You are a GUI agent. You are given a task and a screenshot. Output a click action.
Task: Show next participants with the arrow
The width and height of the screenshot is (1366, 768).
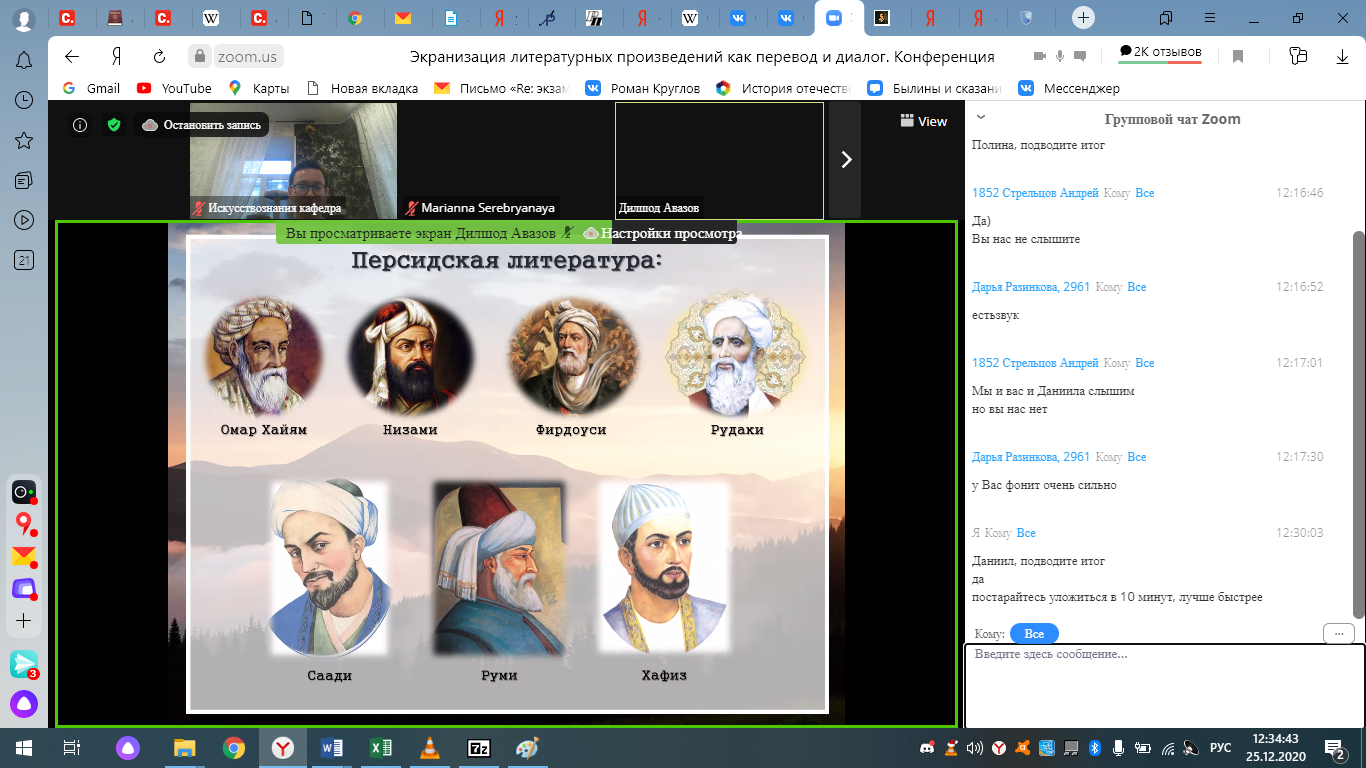(846, 159)
